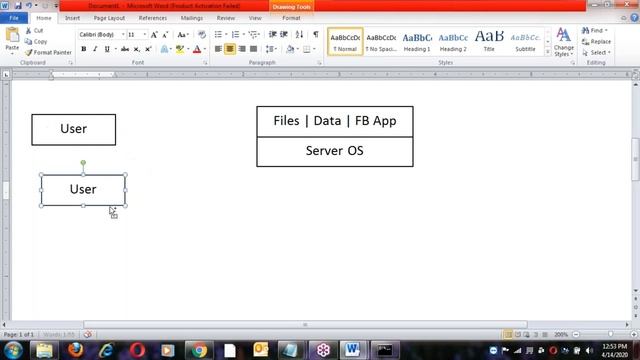Open the Font name combo box
640x360 pixels.
[102, 35]
